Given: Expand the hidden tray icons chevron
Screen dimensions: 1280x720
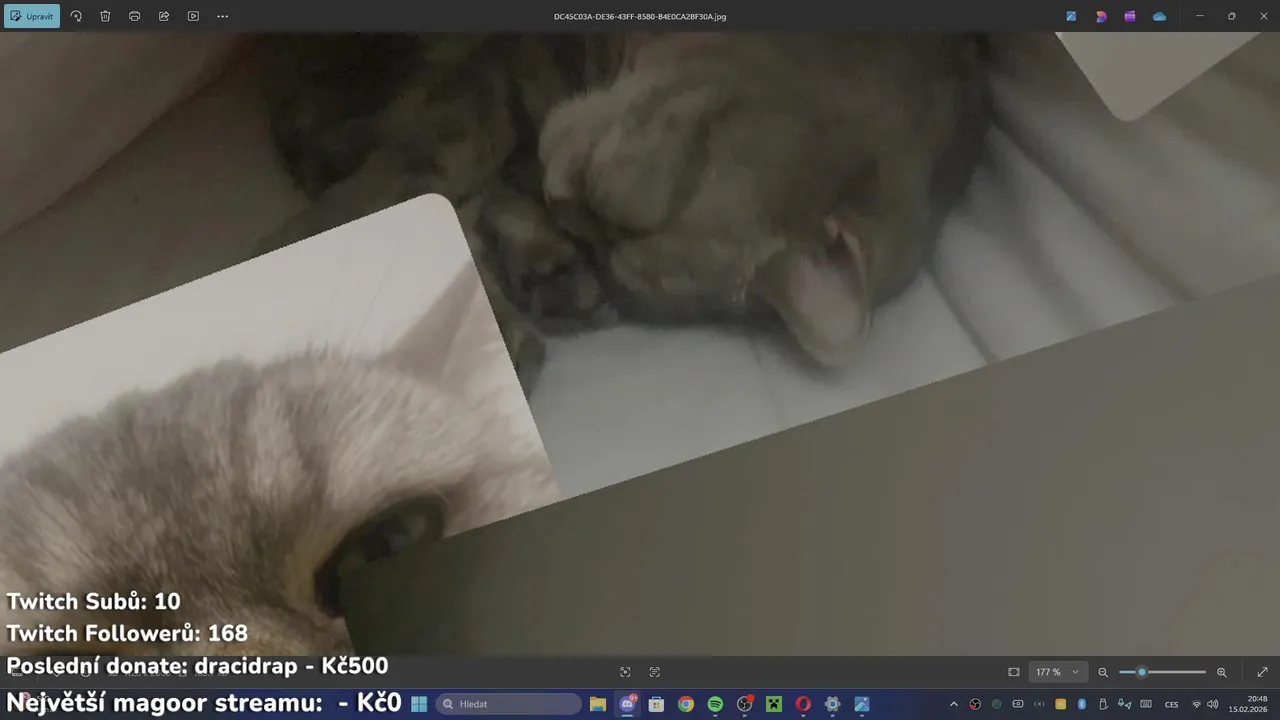Looking at the screenshot, I should [953, 704].
